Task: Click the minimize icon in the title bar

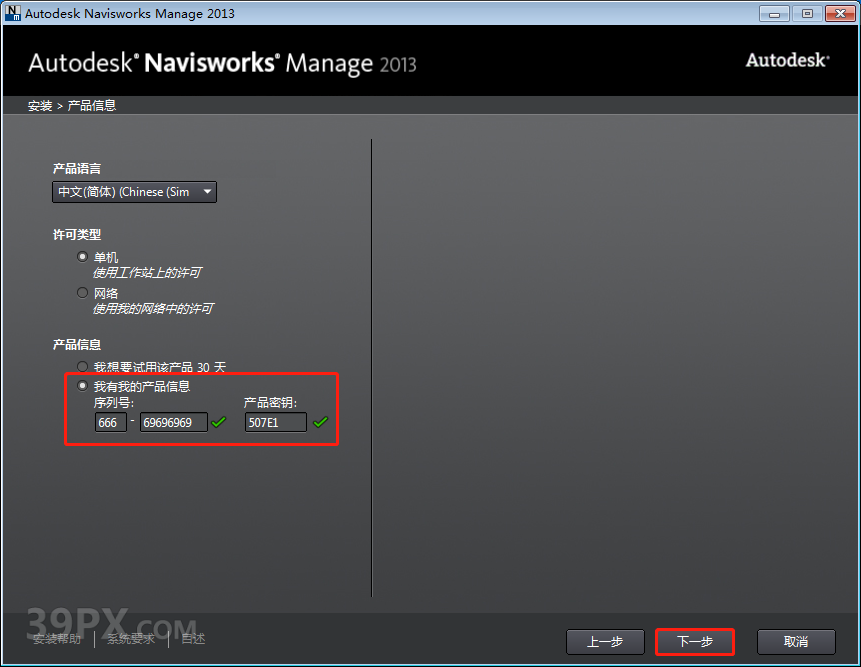Action: point(773,13)
